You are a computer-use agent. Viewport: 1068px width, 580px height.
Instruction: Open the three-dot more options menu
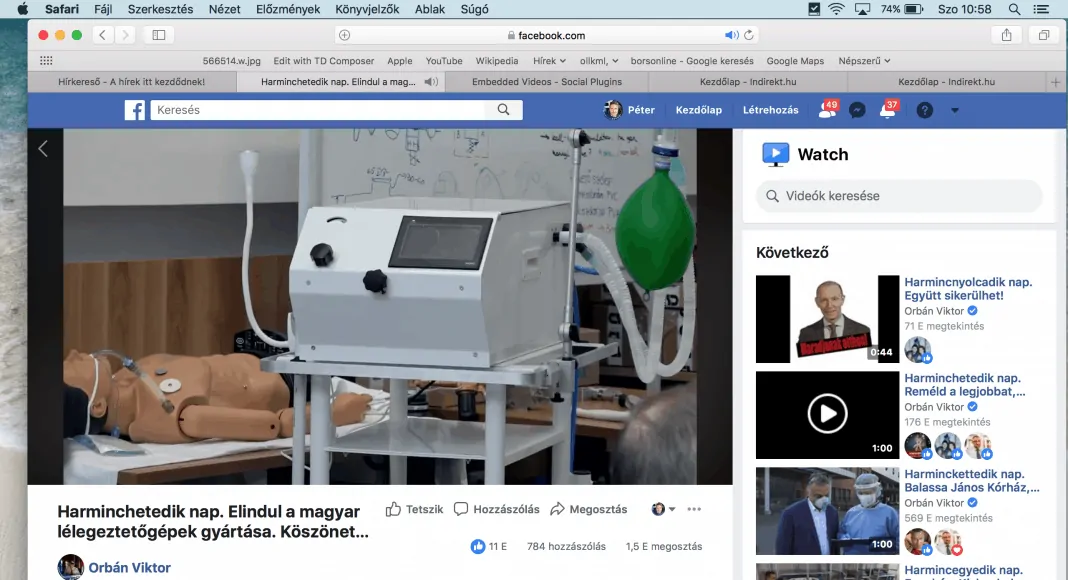[x=694, y=509]
